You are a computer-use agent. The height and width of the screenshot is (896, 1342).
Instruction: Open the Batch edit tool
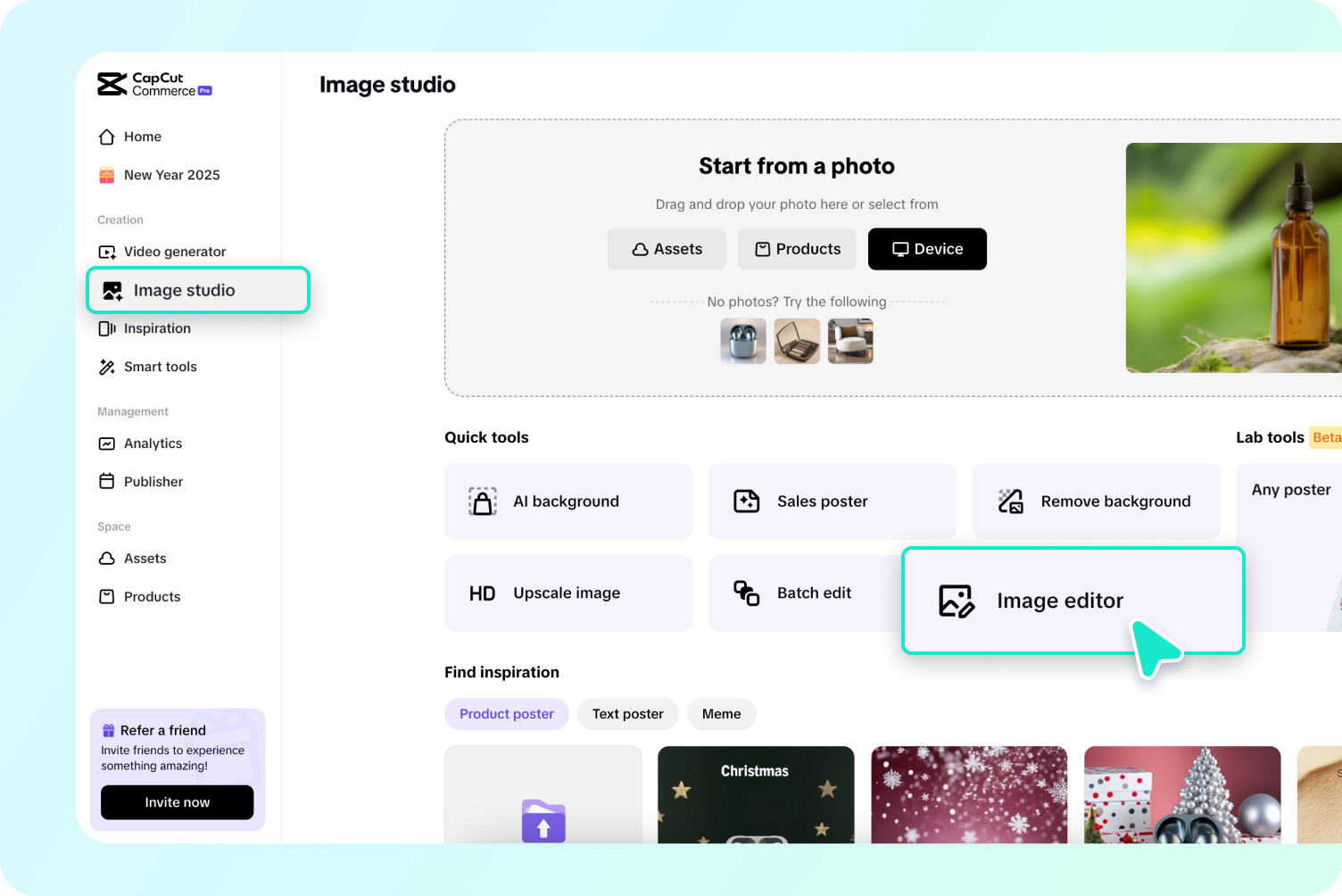click(x=813, y=593)
